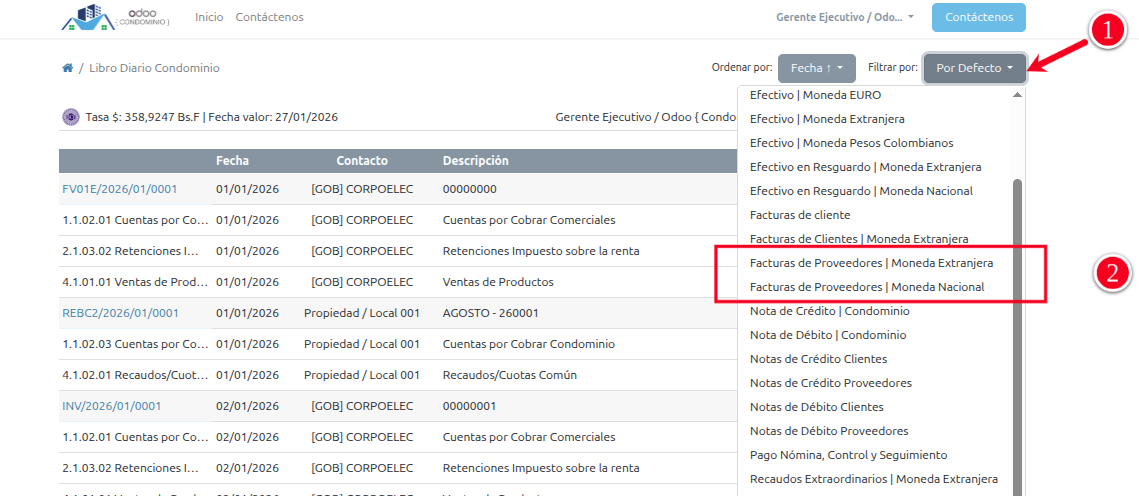Open the Fecha sort dropdown

[816, 68]
